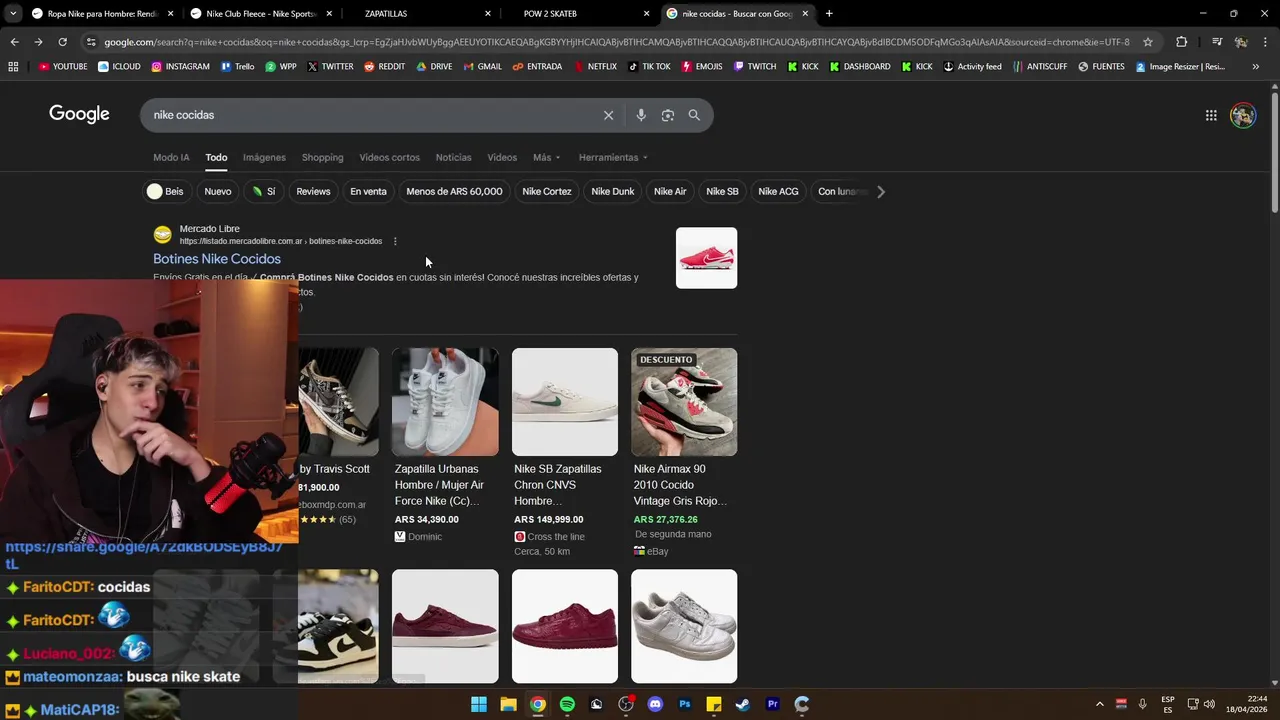Open the Chrome extensions puzzle icon
This screenshot has height=720, width=1280.
pyautogui.click(x=1182, y=42)
